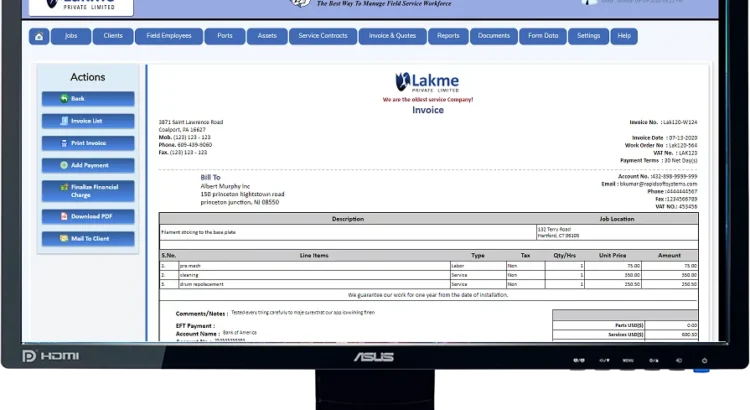Open the Help tab
Viewport: 750px width, 410px height.
pyautogui.click(x=624, y=36)
